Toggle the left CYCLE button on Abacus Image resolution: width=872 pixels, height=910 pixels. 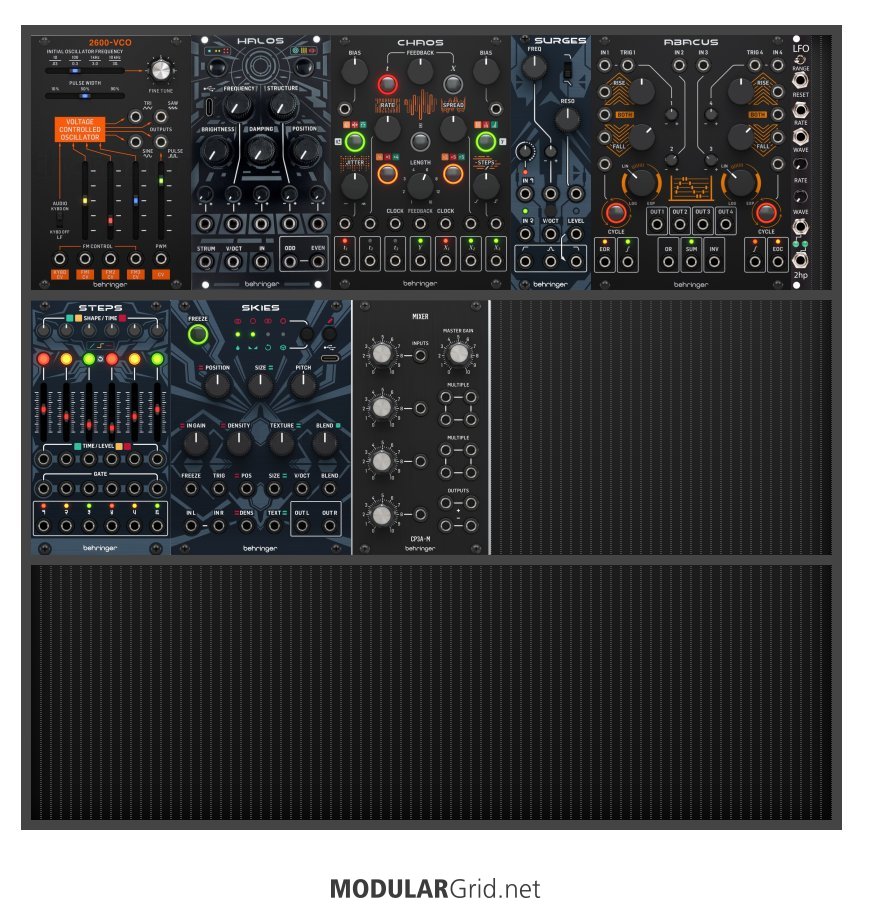615,213
